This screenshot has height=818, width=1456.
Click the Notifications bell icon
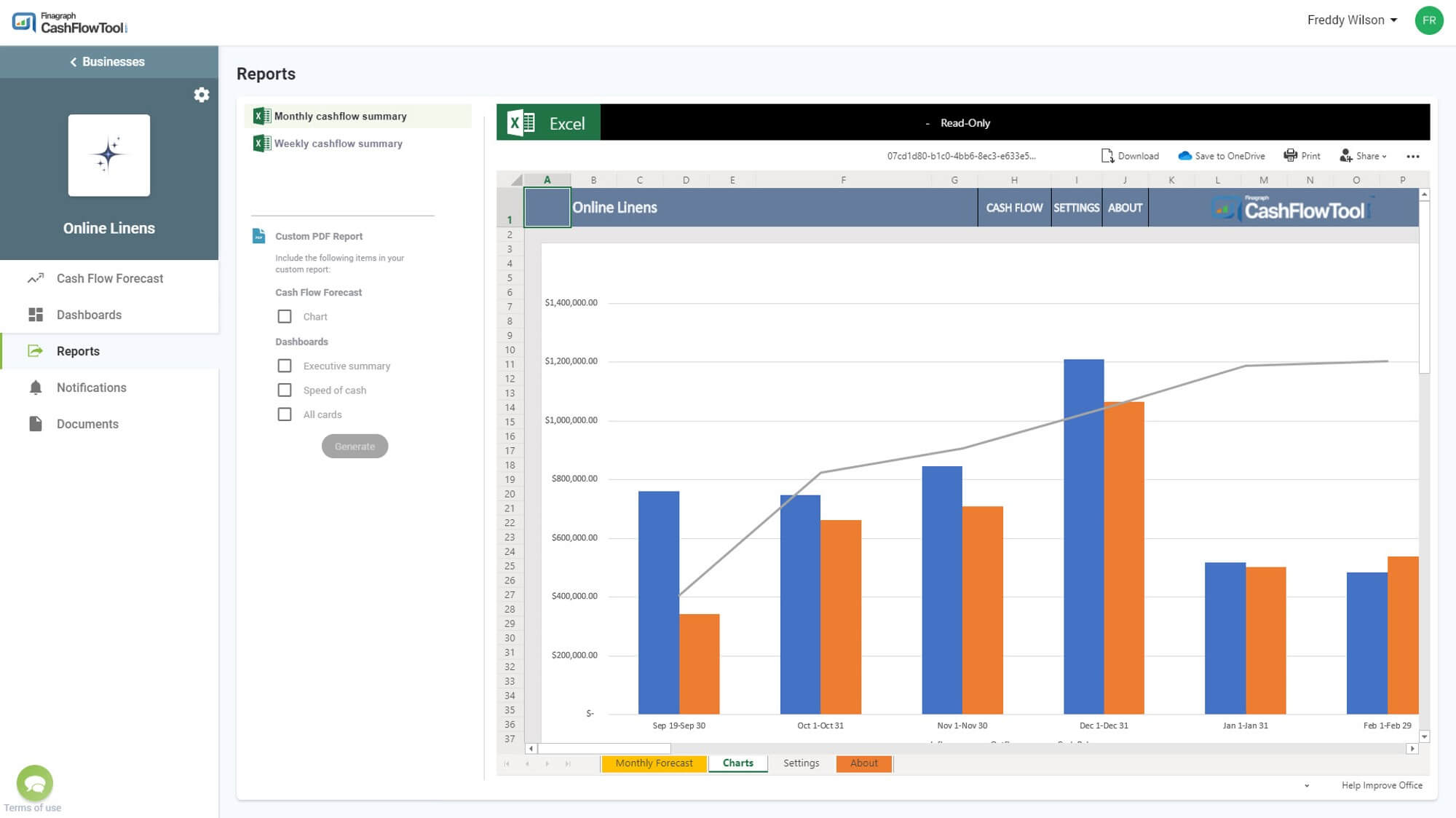point(36,388)
